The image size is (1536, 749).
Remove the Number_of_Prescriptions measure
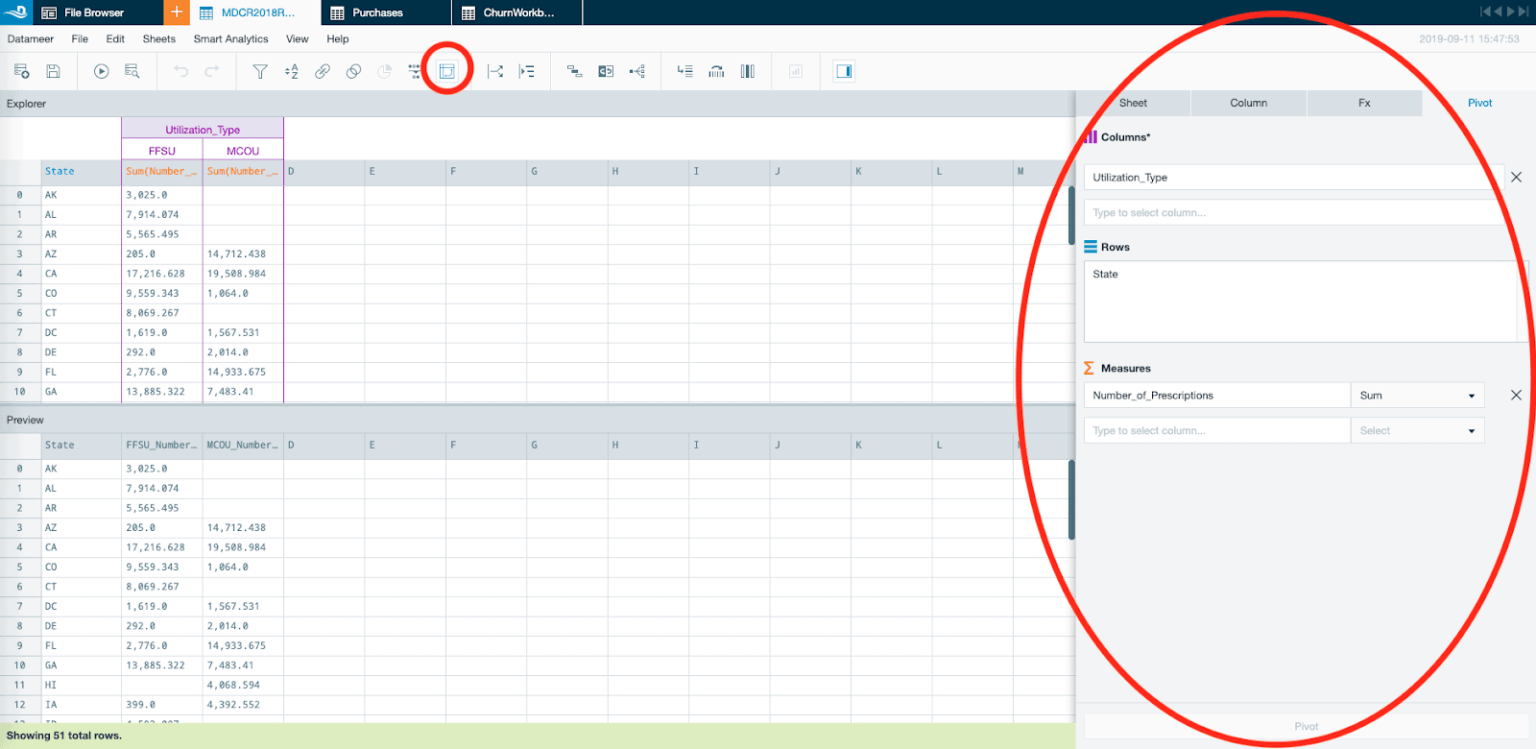pos(1516,395)
